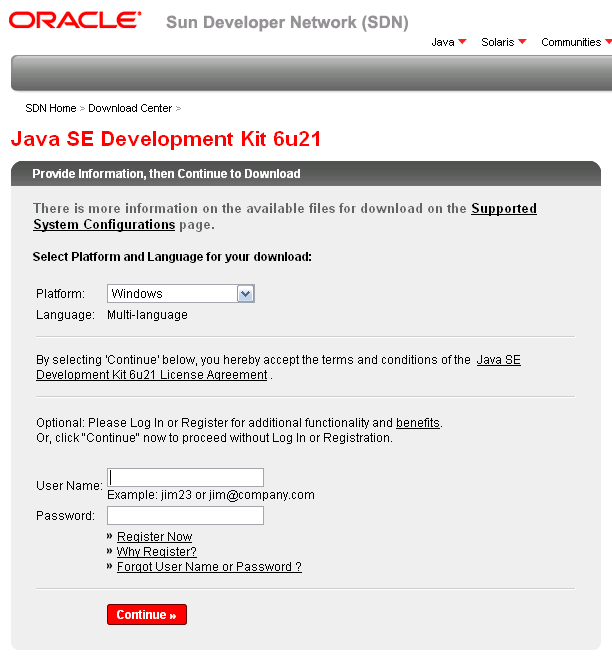Click the red Continue button
612x659 pixels.
(x=147, y=614)
